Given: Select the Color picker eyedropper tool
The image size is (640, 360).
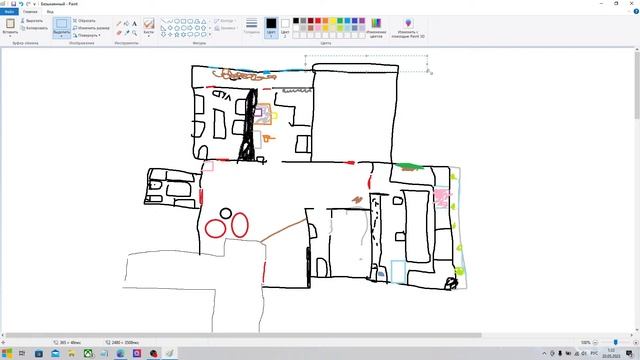Looking at the screenshot, I should click(x=127, y=33).
